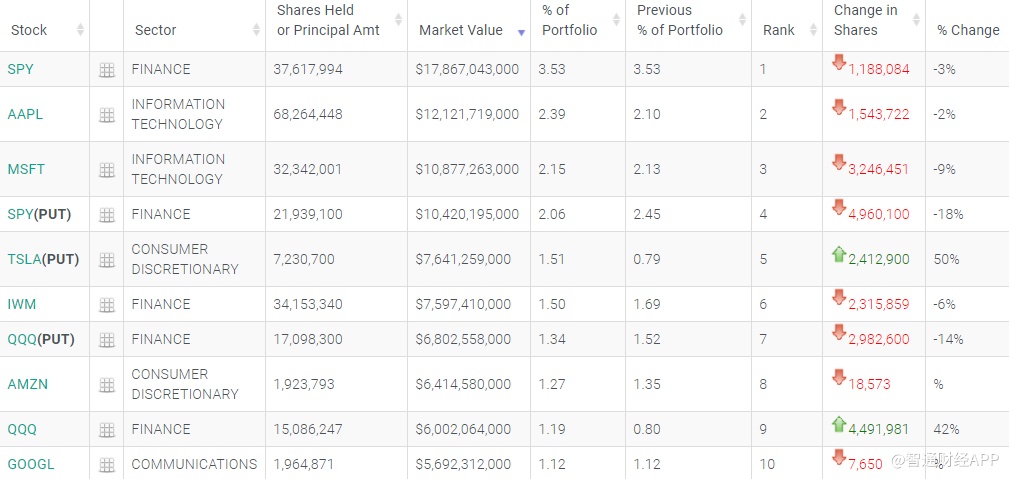
Task: Sort table by Market Value column
Action: point(461,30)
